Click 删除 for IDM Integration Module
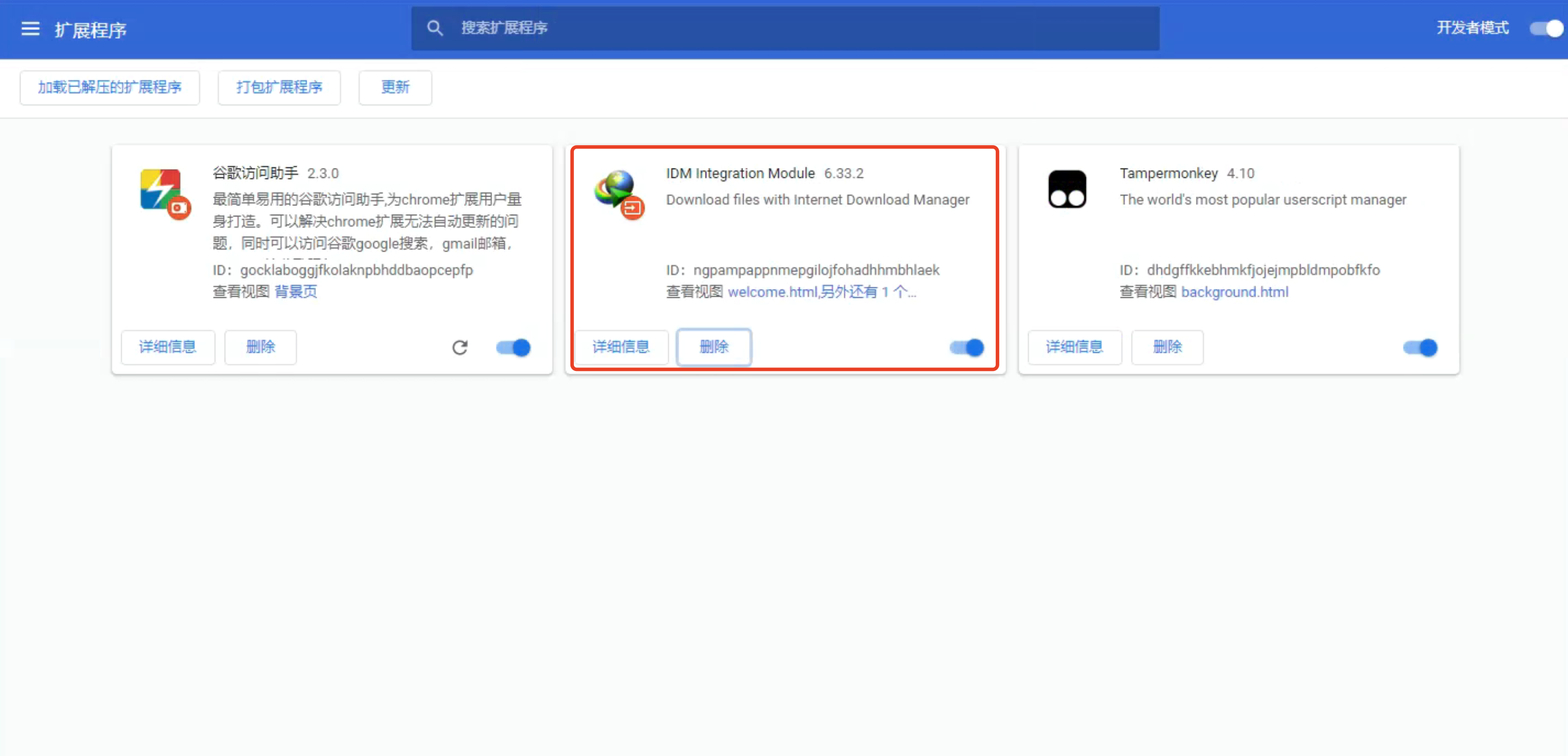 714,347
